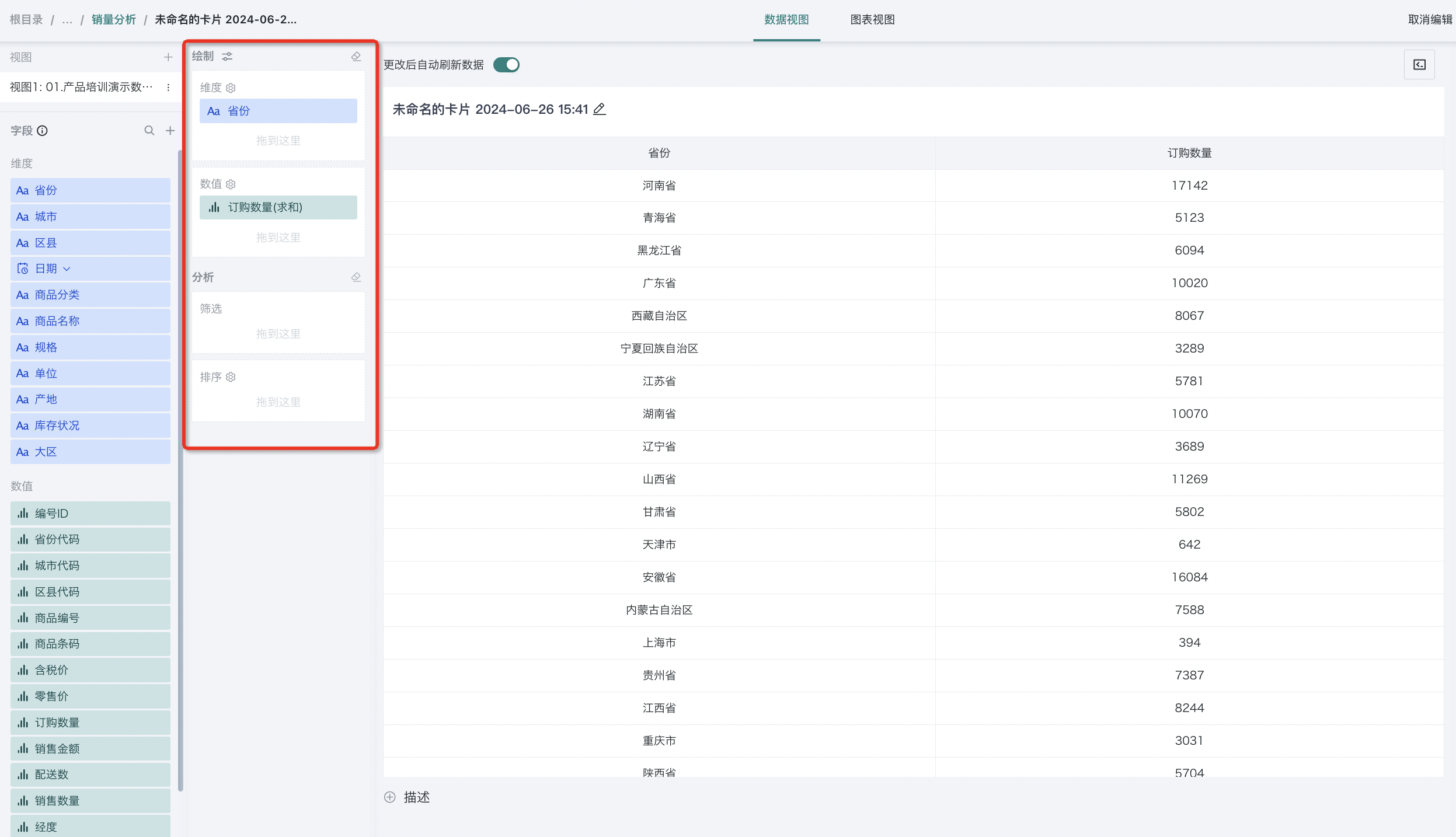1456x837 pixels.
Task: Toggle 更改后自动刷新数据 switch off
Action: [x=506, y=65]
